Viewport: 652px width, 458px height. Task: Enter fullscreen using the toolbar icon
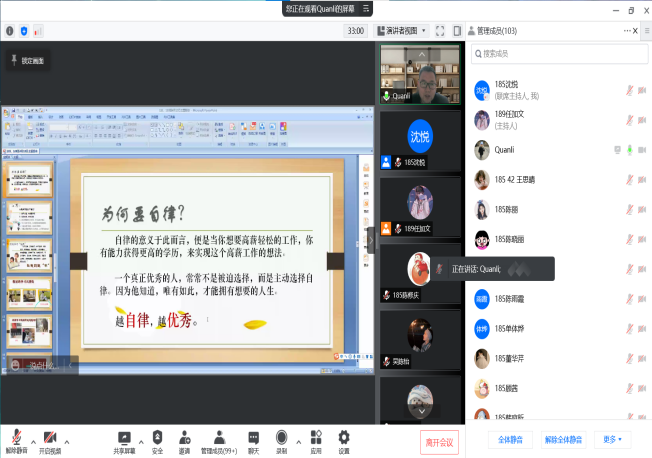440,31
